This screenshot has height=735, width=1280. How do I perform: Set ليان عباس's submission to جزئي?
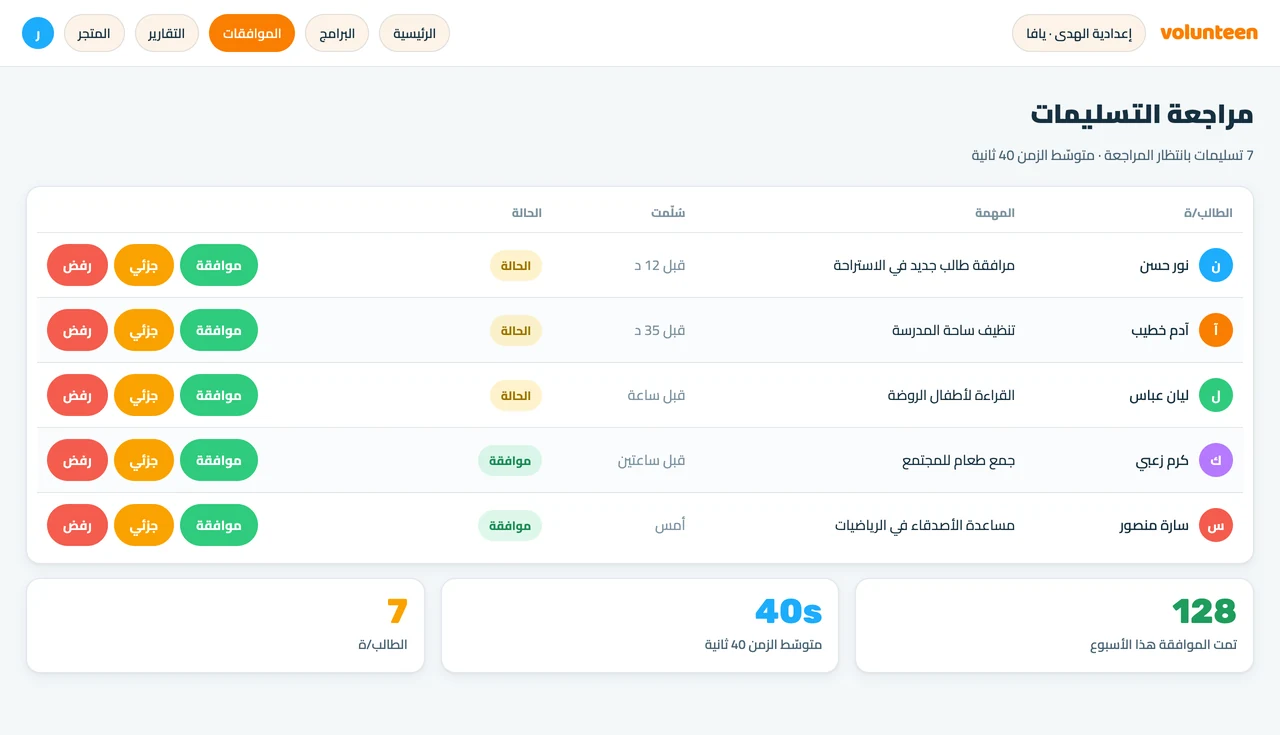pos(144,395)
